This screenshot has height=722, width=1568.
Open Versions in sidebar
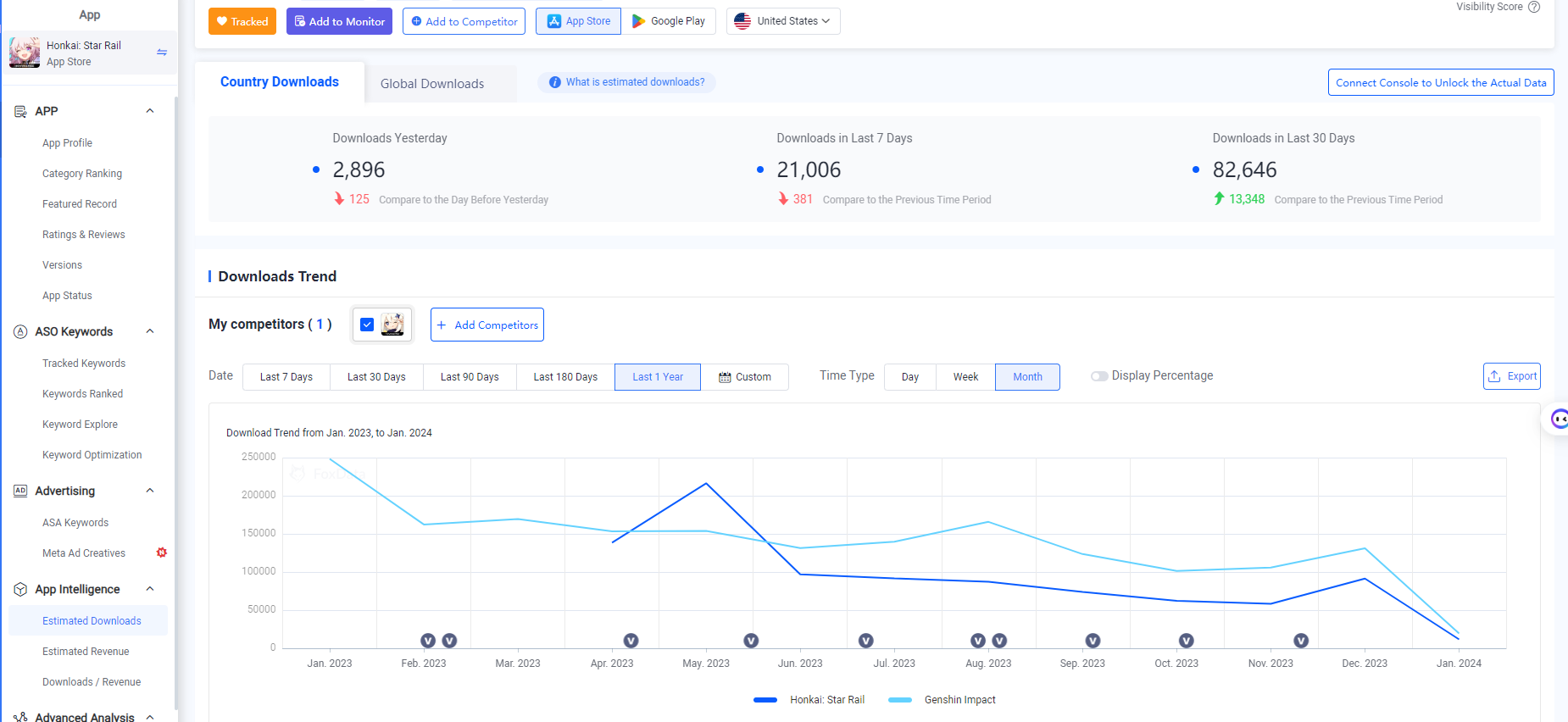pos(63,265)
